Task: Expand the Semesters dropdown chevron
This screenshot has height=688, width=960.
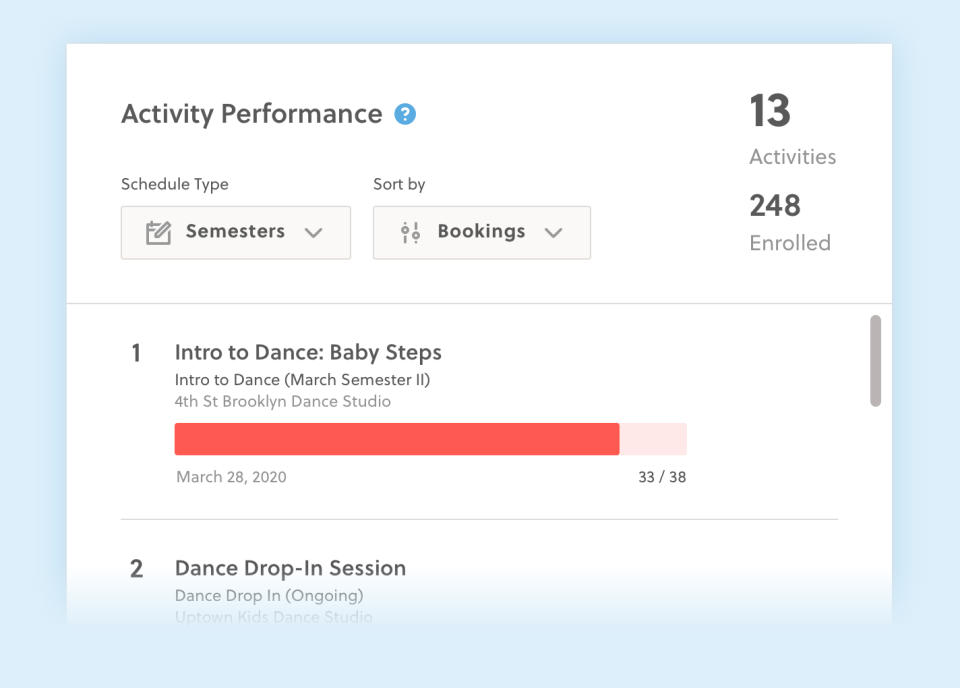Action: pos(314,233)
